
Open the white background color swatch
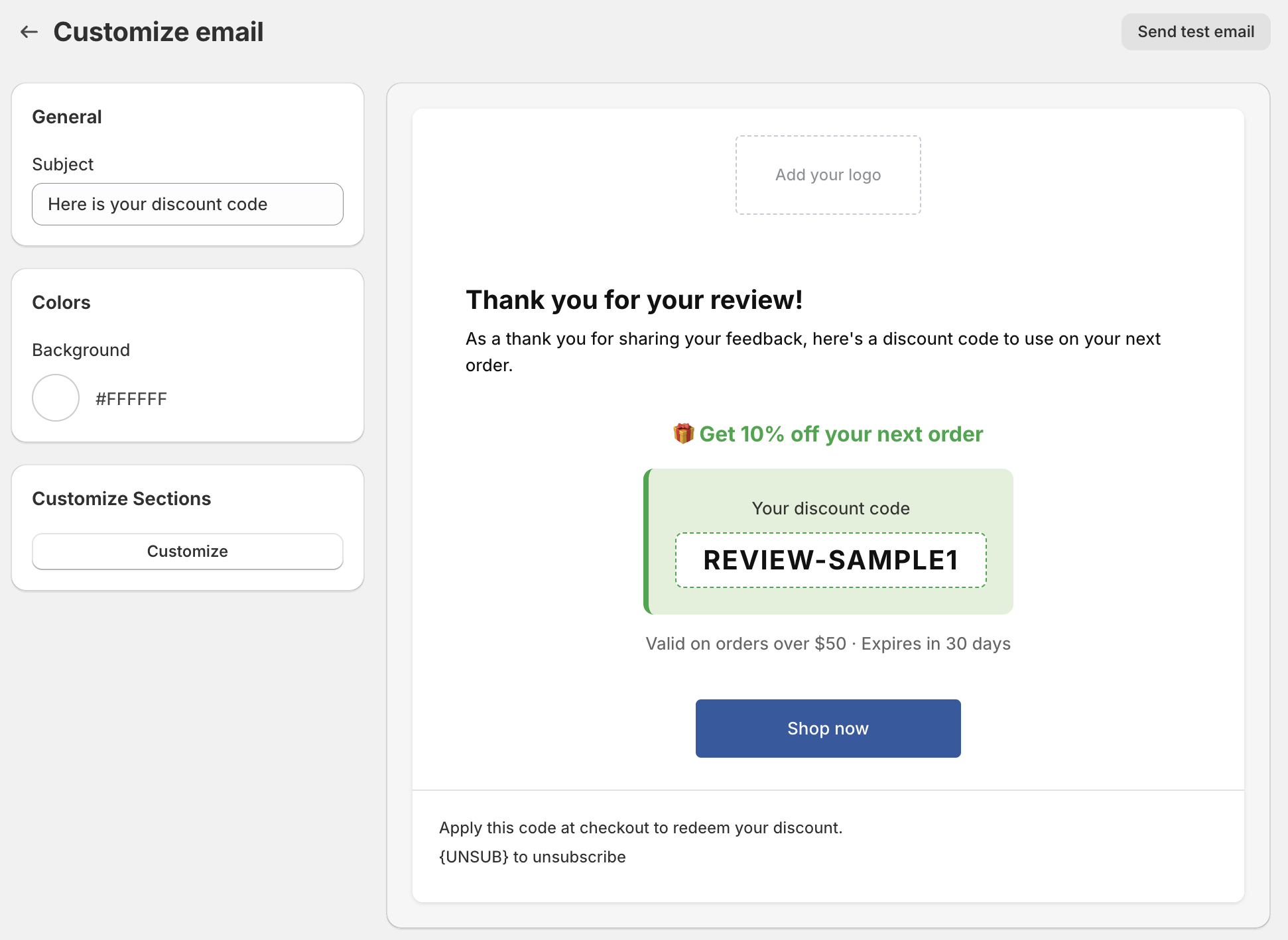click(56, 398)
